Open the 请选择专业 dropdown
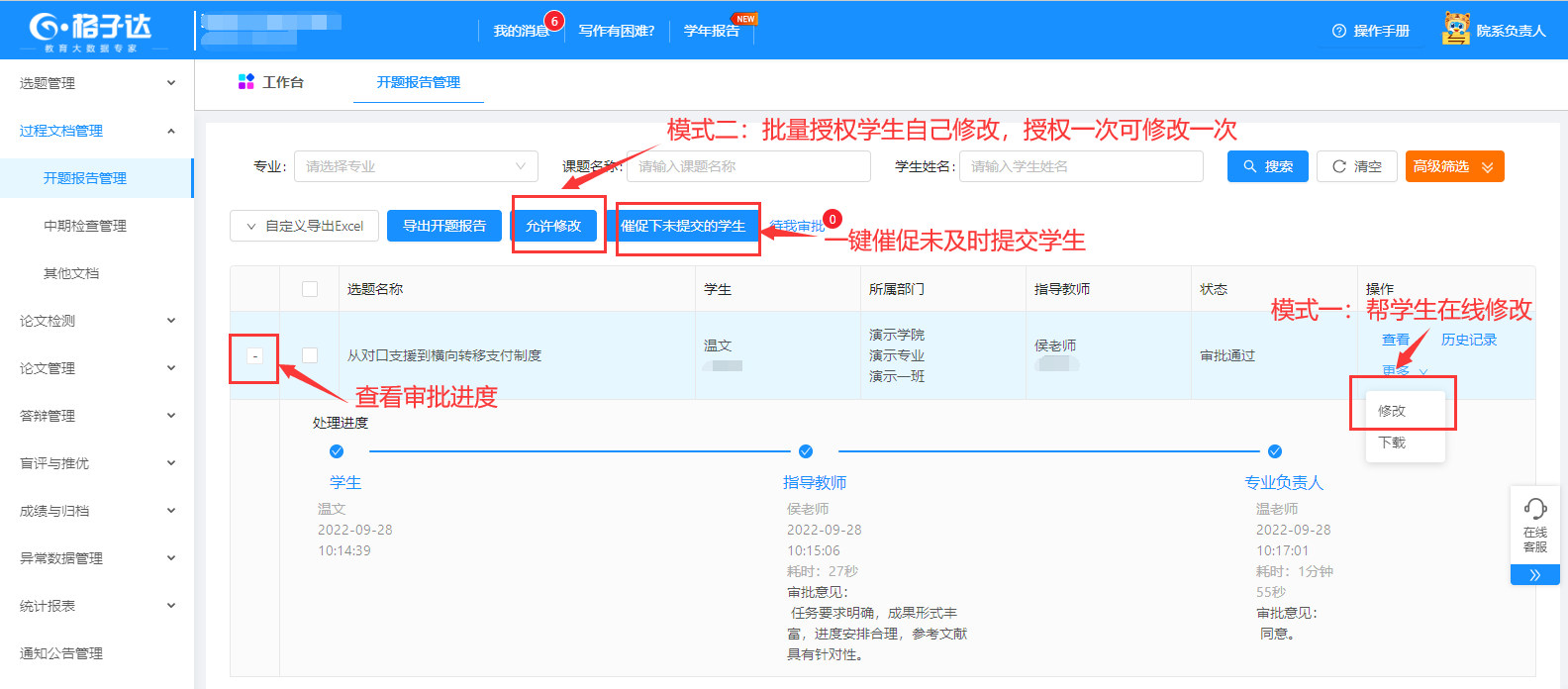Image resolution: width=1568 pixels, height=689 pixels. tap(416, 166)
